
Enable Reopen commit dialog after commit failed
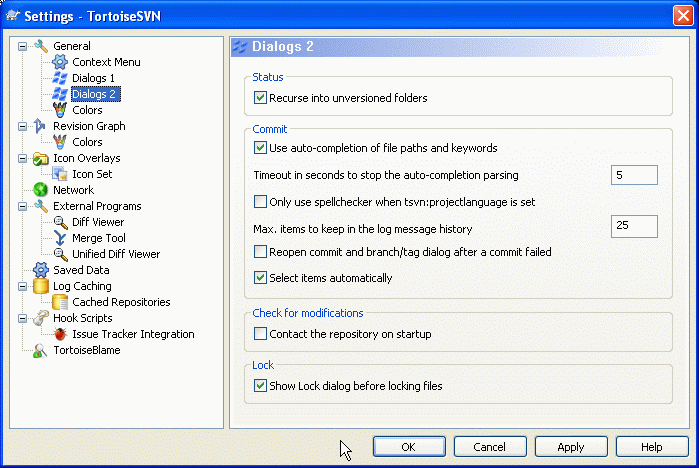[260, 252]
